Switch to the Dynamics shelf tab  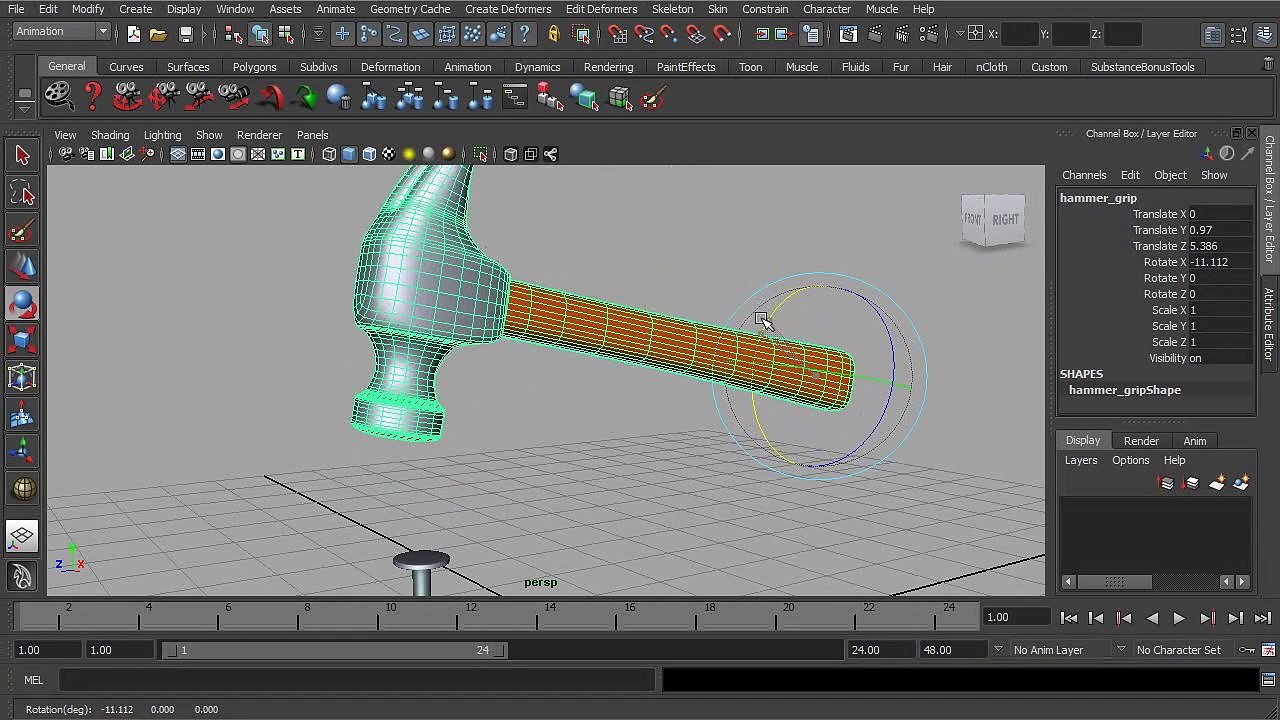(537, 67)
